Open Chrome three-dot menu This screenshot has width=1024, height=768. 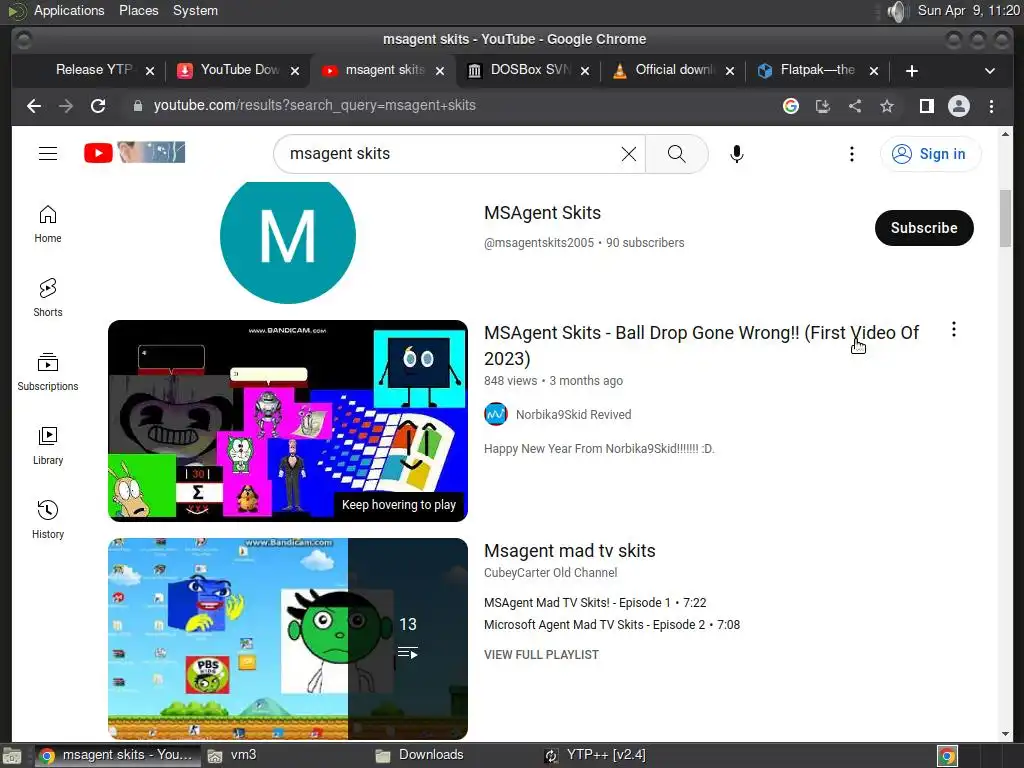[991, 106]
